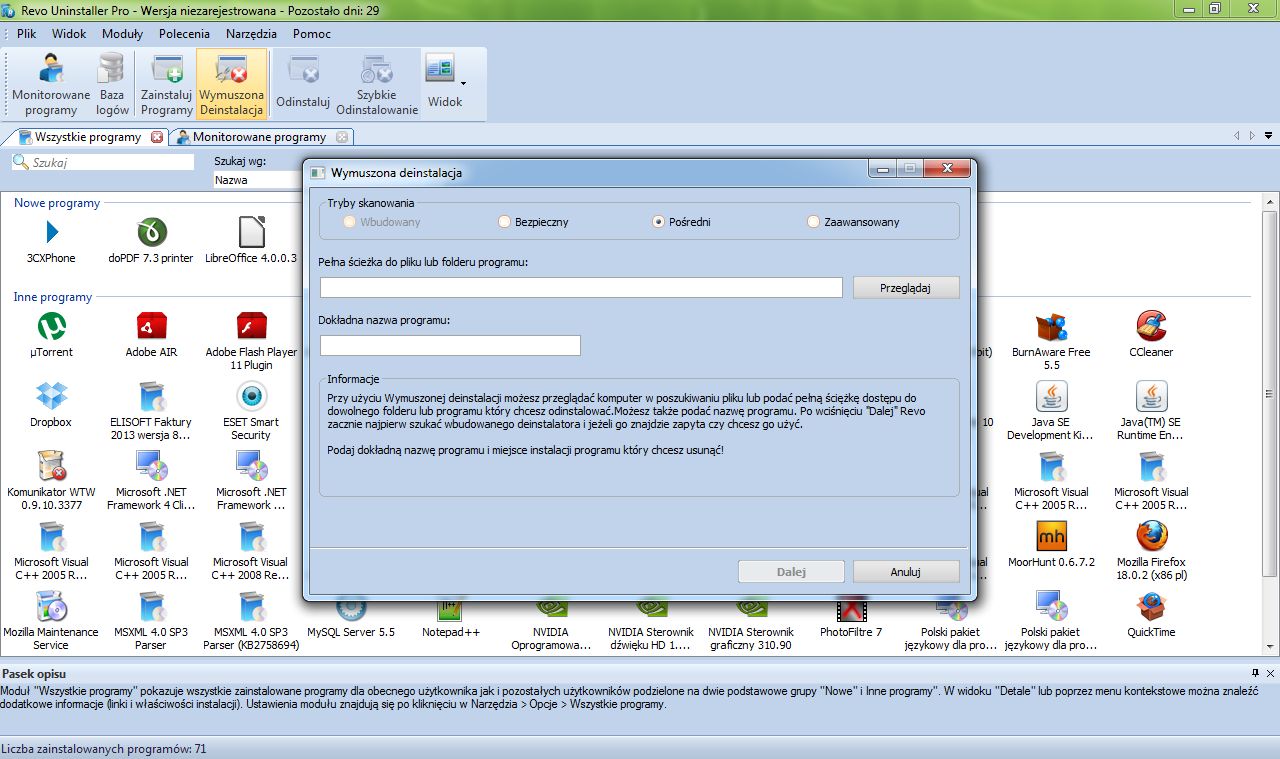Close the Monitorowane programy tab
This screenshot has height=759, width=1280.
[341, 137]
